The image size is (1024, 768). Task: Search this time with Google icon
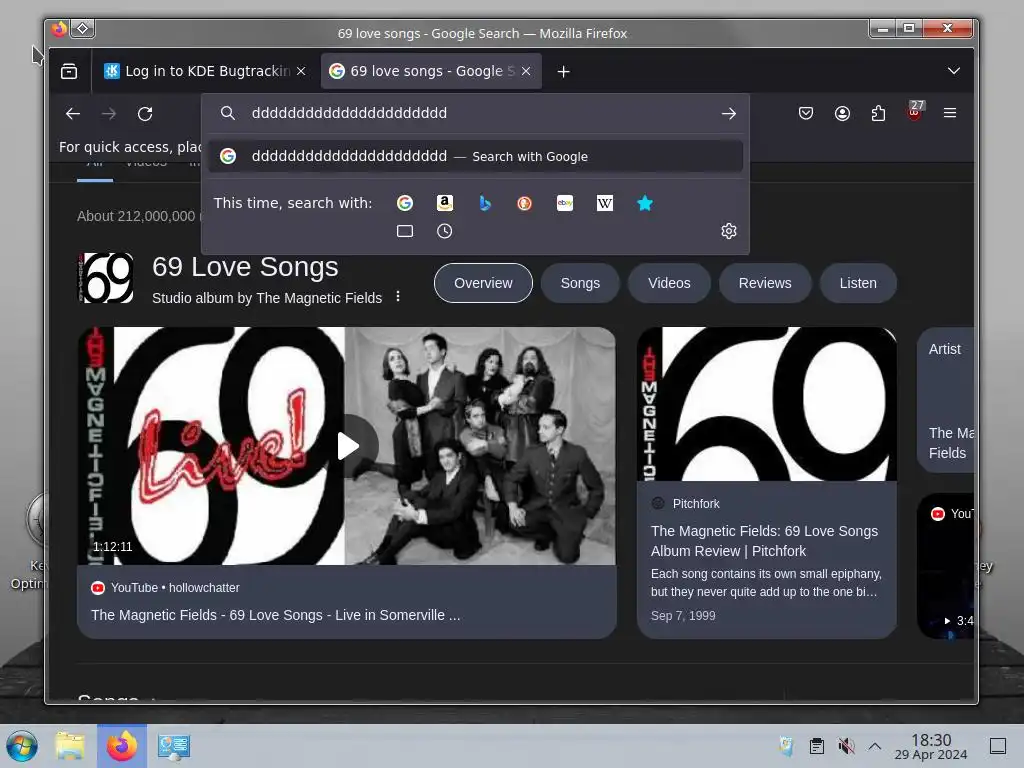pos(405,203)
